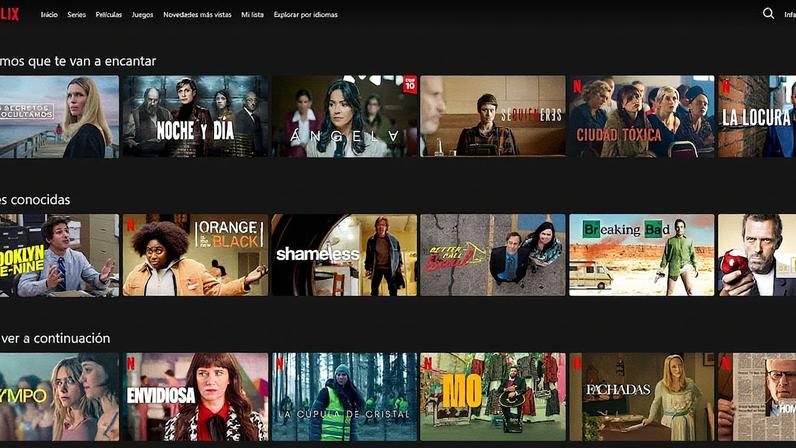Open the Sequieneres title card

point(492,116)
